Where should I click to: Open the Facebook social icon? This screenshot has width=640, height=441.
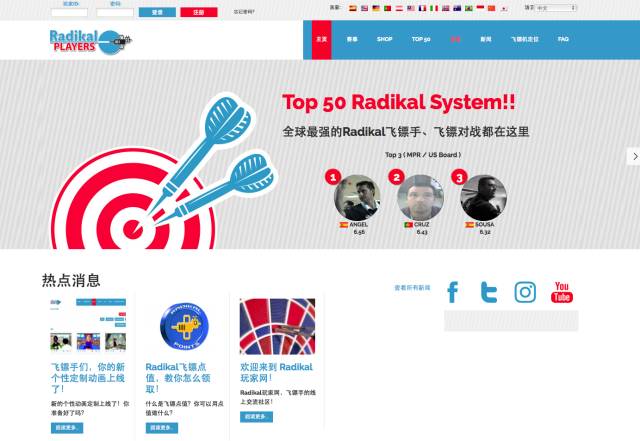point(453,292)
